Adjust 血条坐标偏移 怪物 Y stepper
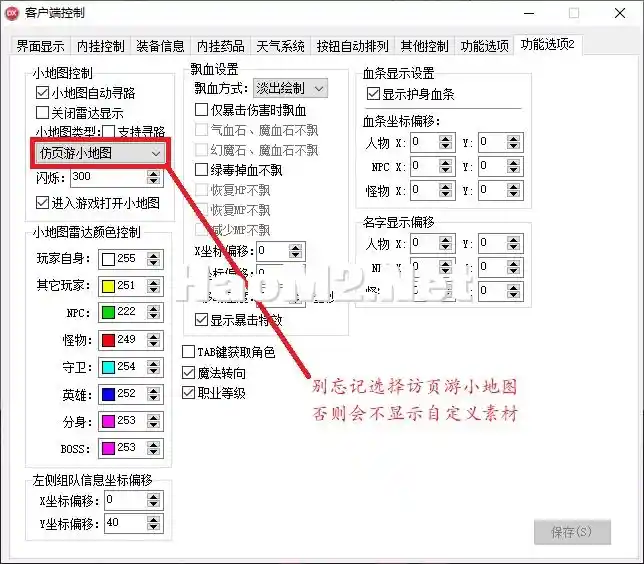Screen dimensions: 644x564 (513, 190)
